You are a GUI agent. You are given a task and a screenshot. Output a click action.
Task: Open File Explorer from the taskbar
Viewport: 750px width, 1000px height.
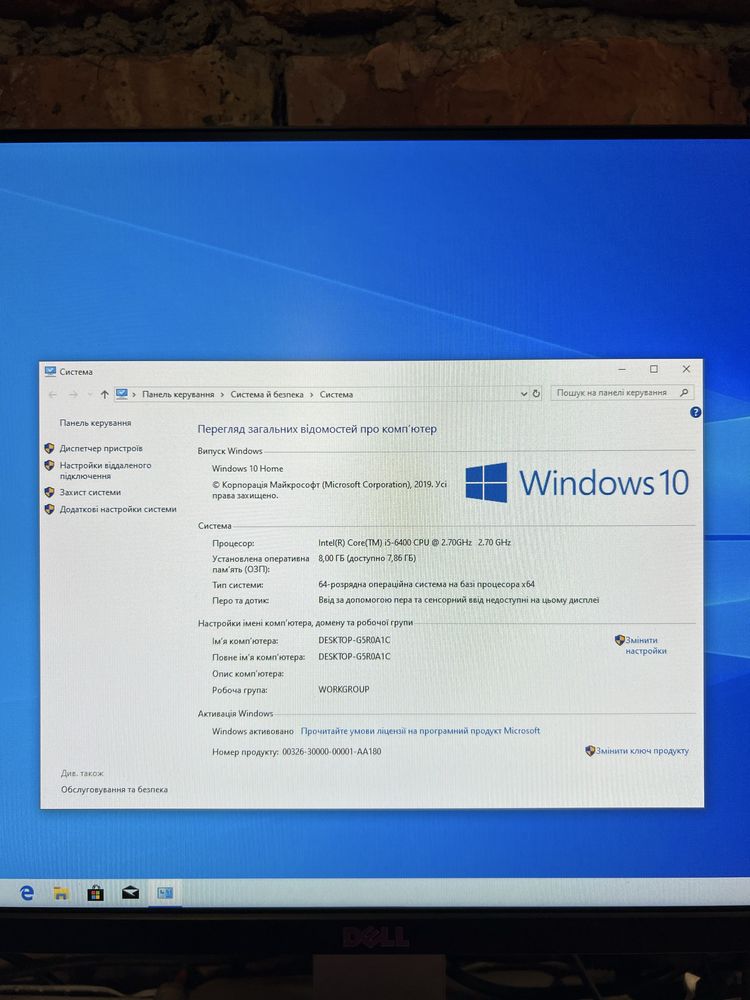(x=61, y=893)
